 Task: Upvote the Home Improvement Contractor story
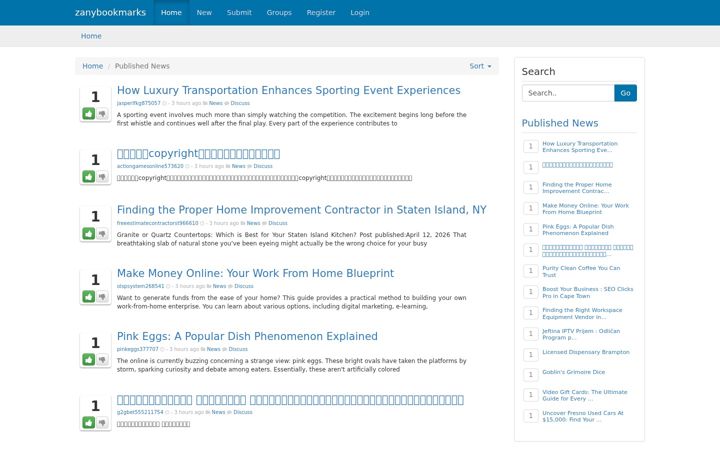(x=89, y=234)
